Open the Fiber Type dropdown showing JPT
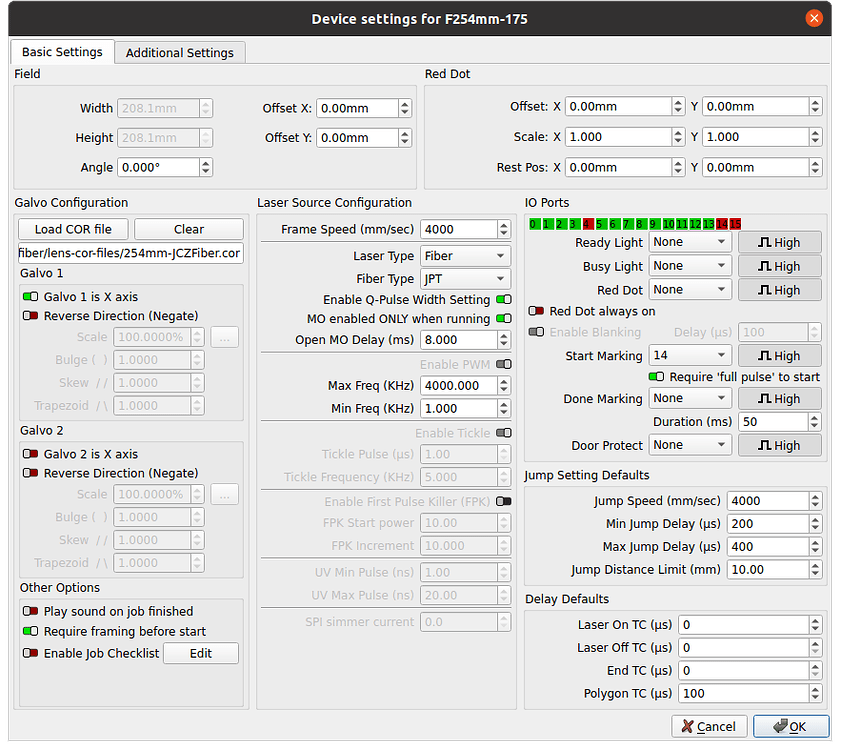This screenshot has width=841, height=750. (x=465, y=278)
